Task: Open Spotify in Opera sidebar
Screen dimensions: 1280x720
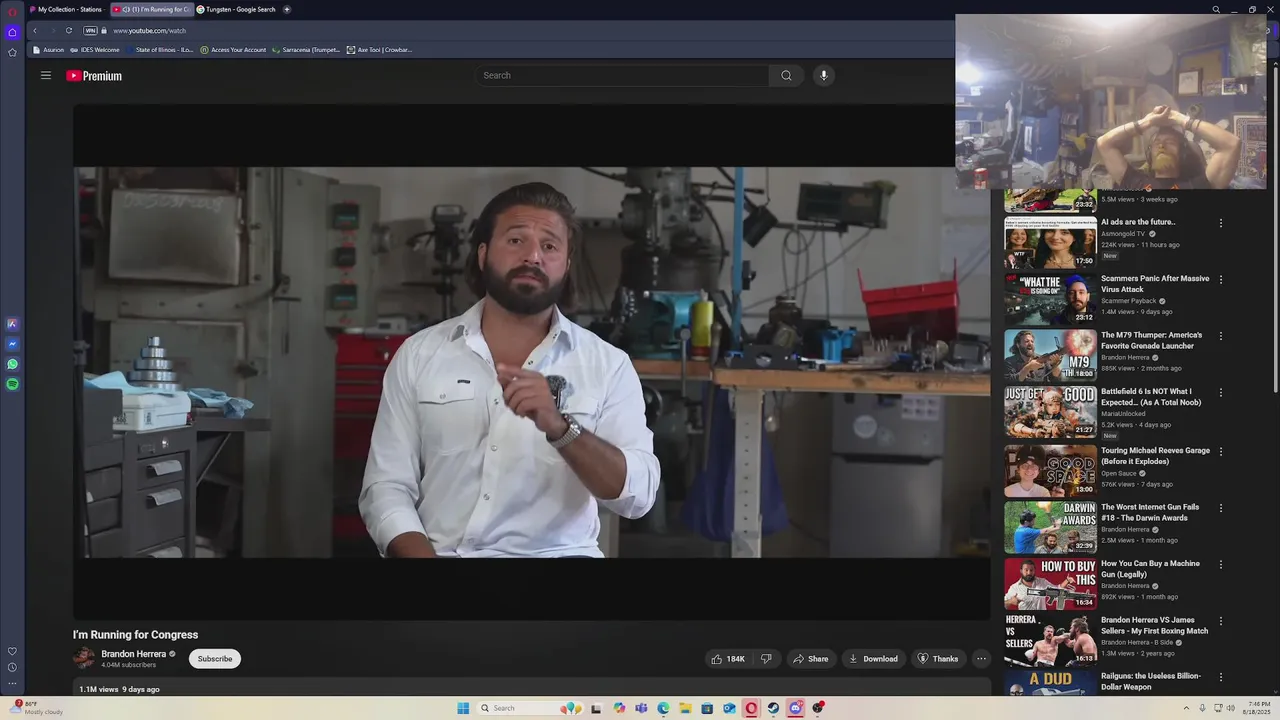Action: 12,384
